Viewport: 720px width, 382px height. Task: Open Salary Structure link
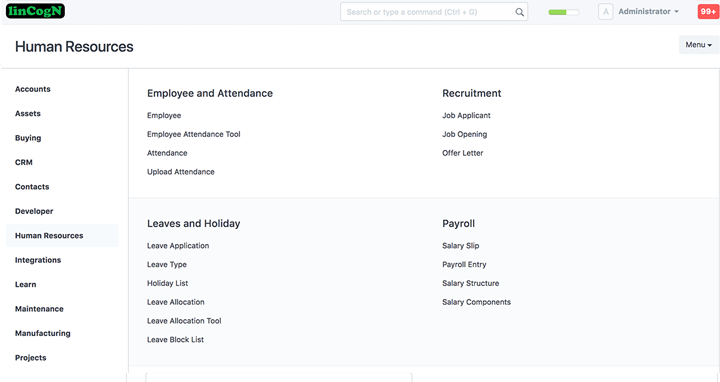470,284
